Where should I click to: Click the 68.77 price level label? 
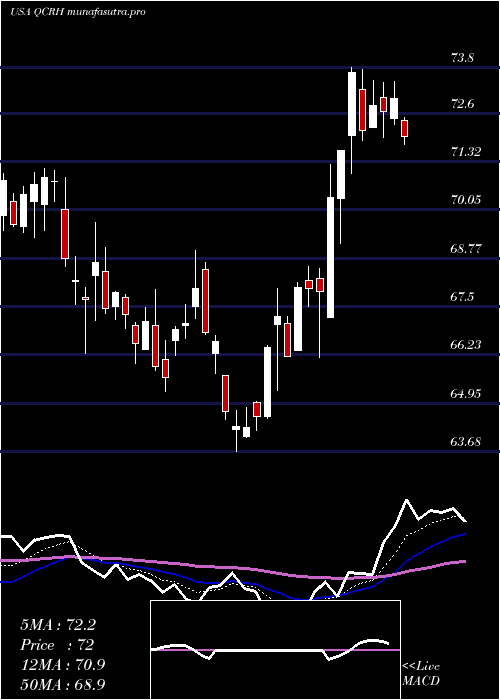click(466, 249)
